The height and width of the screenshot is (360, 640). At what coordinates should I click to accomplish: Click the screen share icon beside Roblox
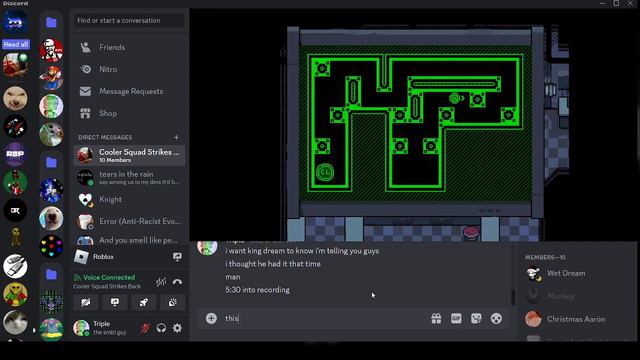coord(177,257)
